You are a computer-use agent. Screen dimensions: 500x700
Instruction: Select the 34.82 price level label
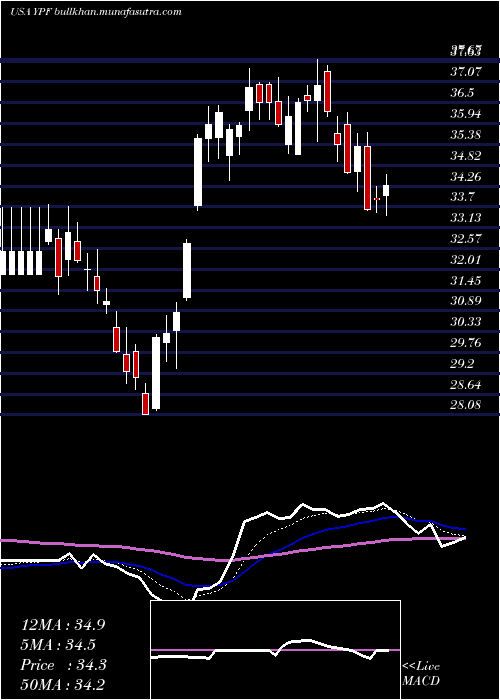coord(466,156)
